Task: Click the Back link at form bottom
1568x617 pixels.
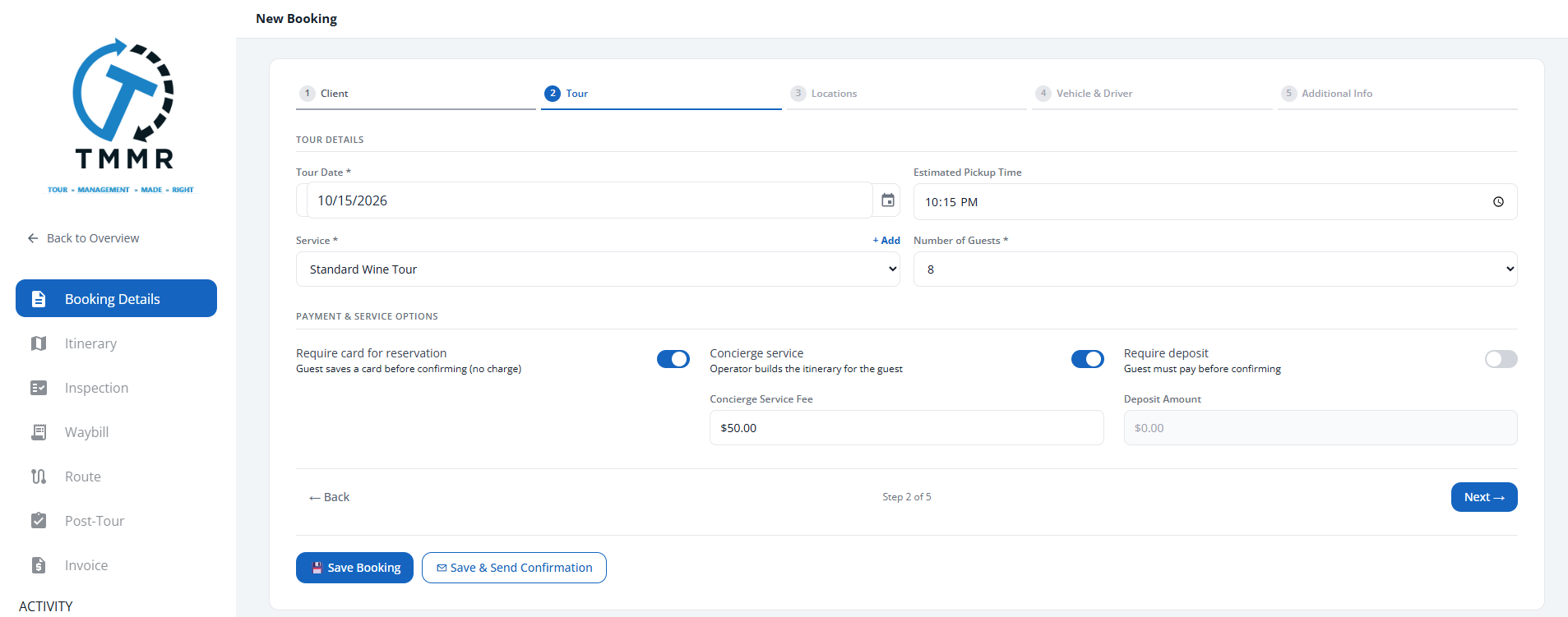Action: tap(329, 497)
